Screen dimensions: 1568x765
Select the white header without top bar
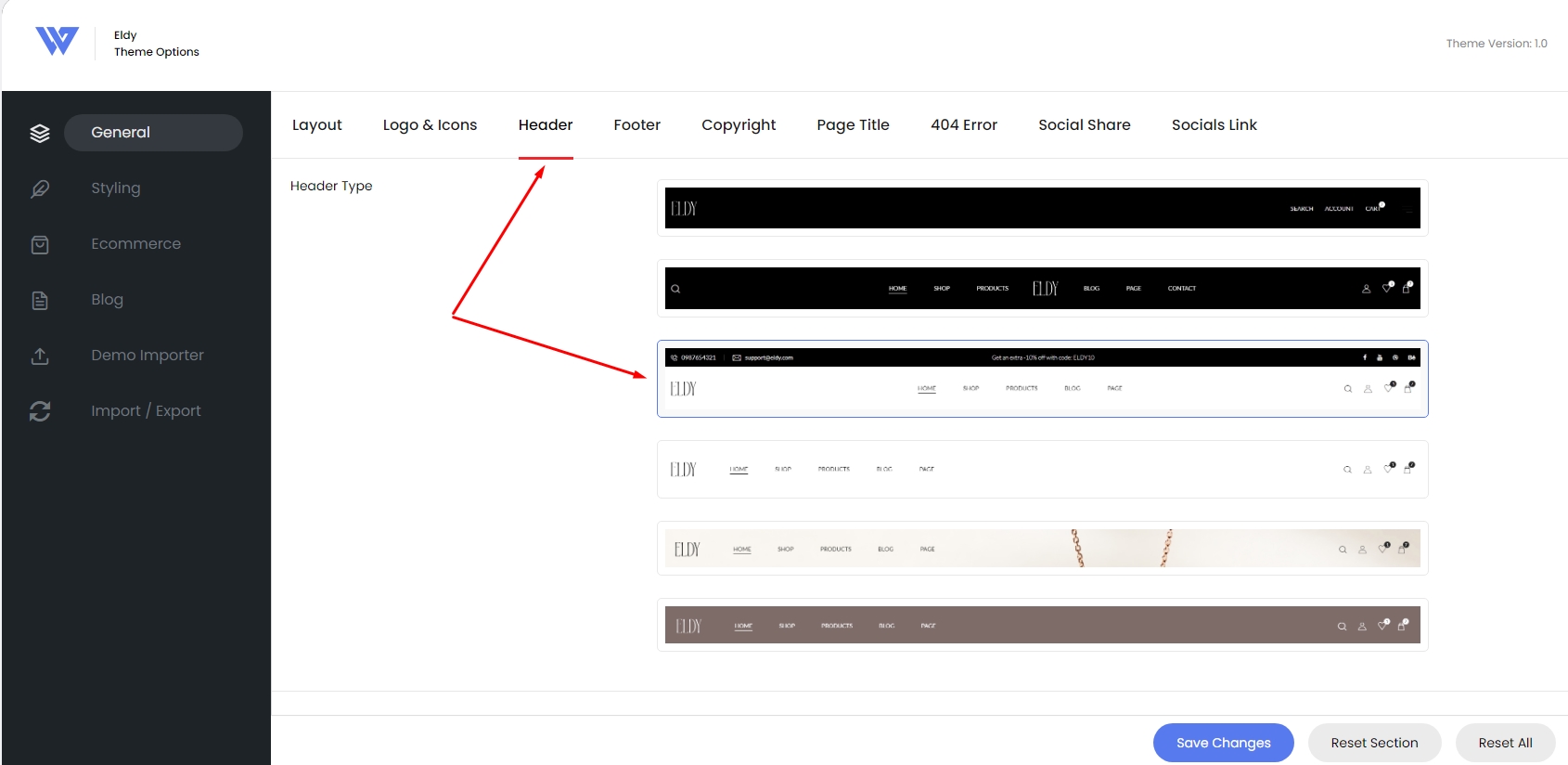point(1043,469)
